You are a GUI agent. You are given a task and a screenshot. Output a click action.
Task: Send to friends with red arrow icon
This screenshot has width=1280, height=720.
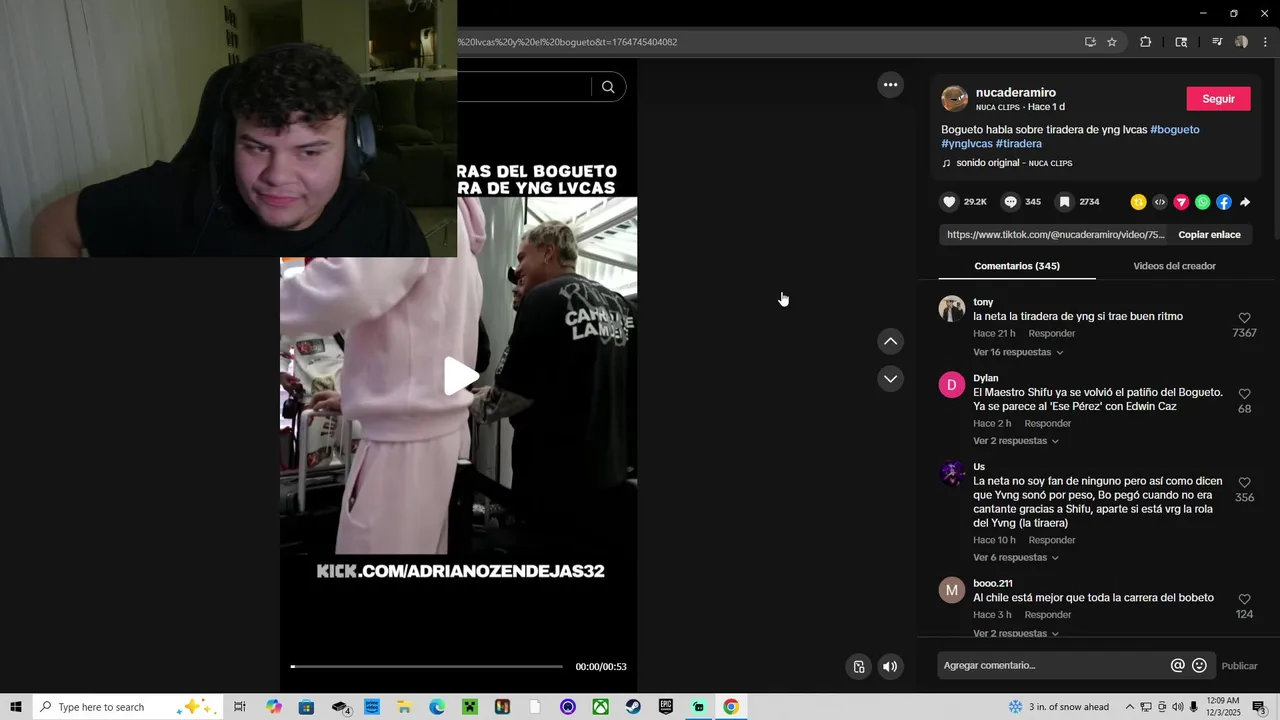1181,202
